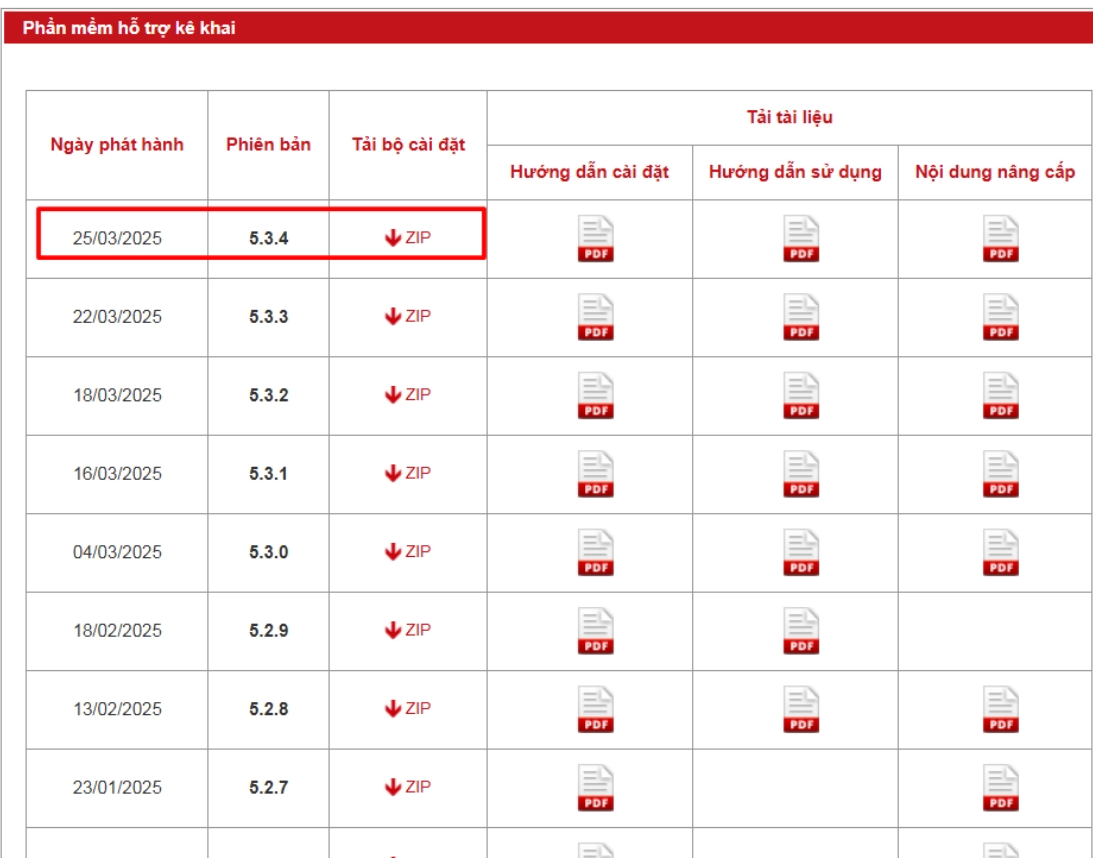Open user guide PDF for version 5.2.8

tap(801, 709)
